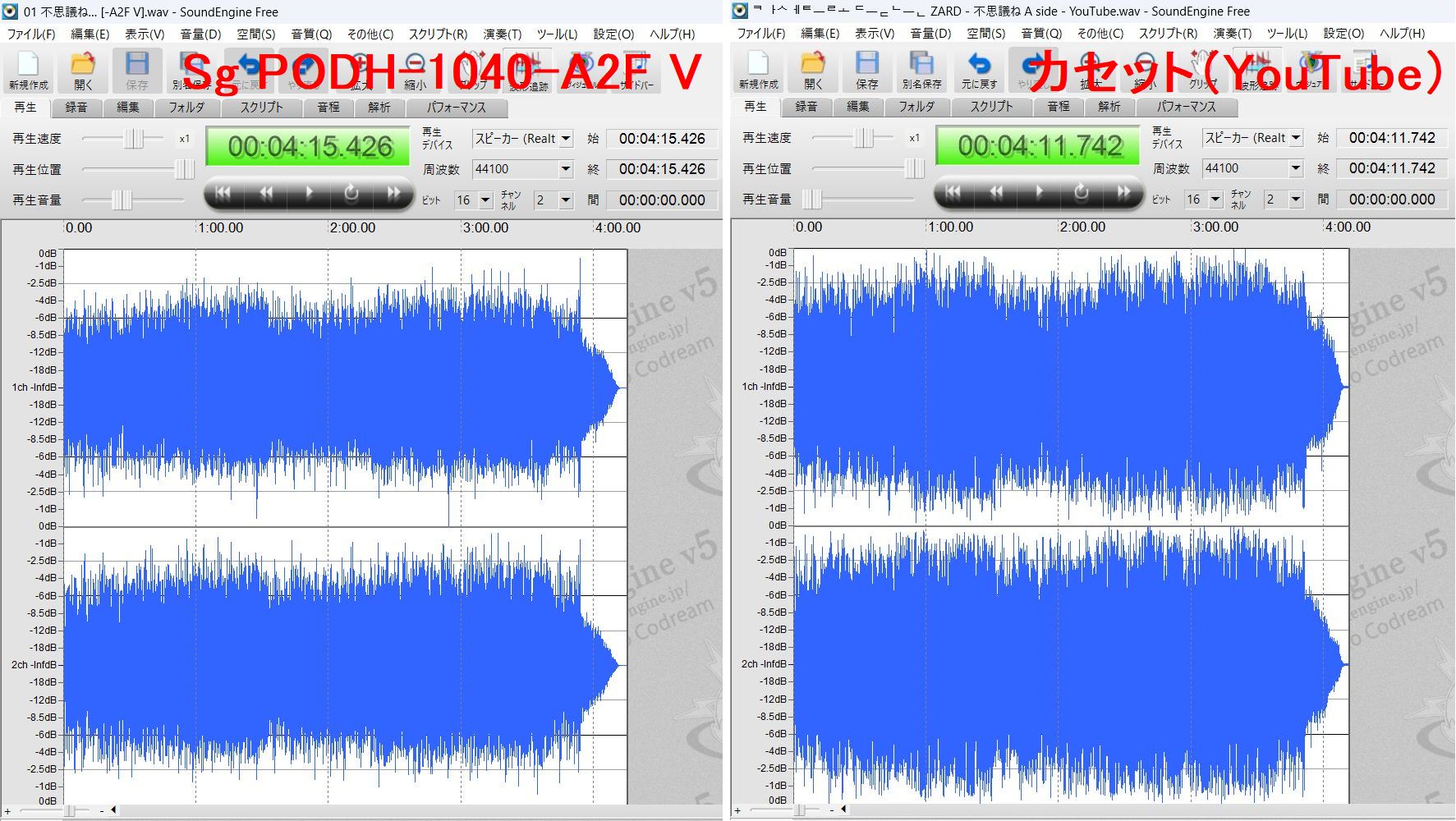Image resolution: width=1456 pixels, height=821 pixels.
Task: Click x1 speed reset in right YouTube.wav window
Action: coord(914,138)
